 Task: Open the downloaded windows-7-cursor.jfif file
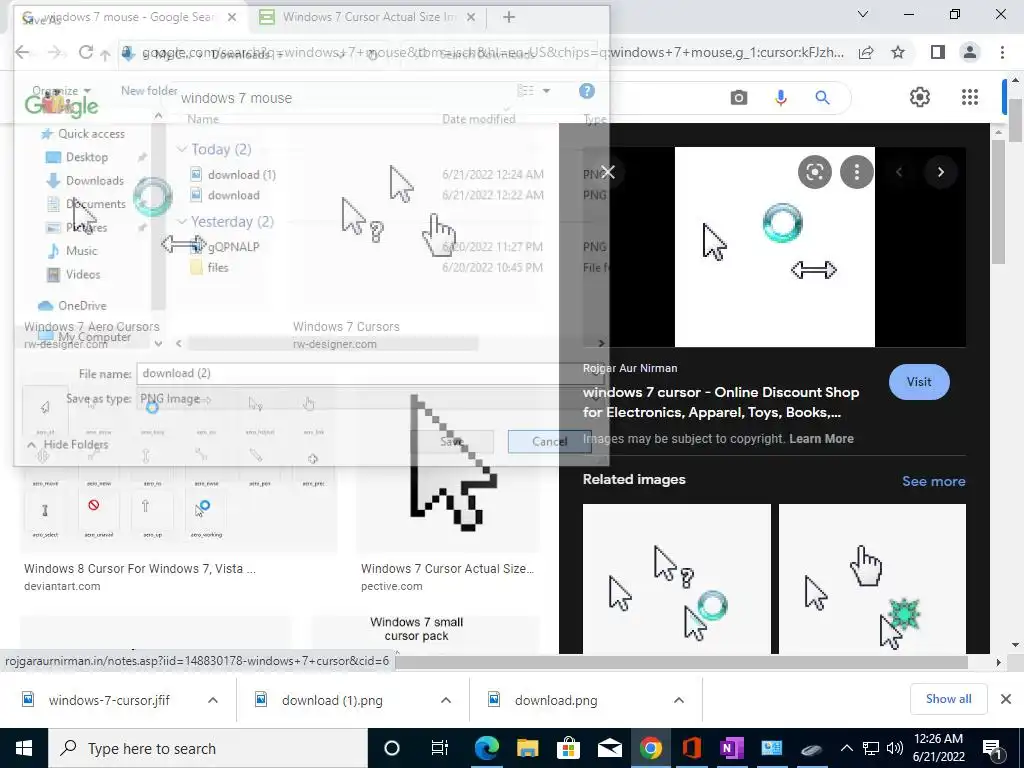pyautogui.click(x=108, y=700)
